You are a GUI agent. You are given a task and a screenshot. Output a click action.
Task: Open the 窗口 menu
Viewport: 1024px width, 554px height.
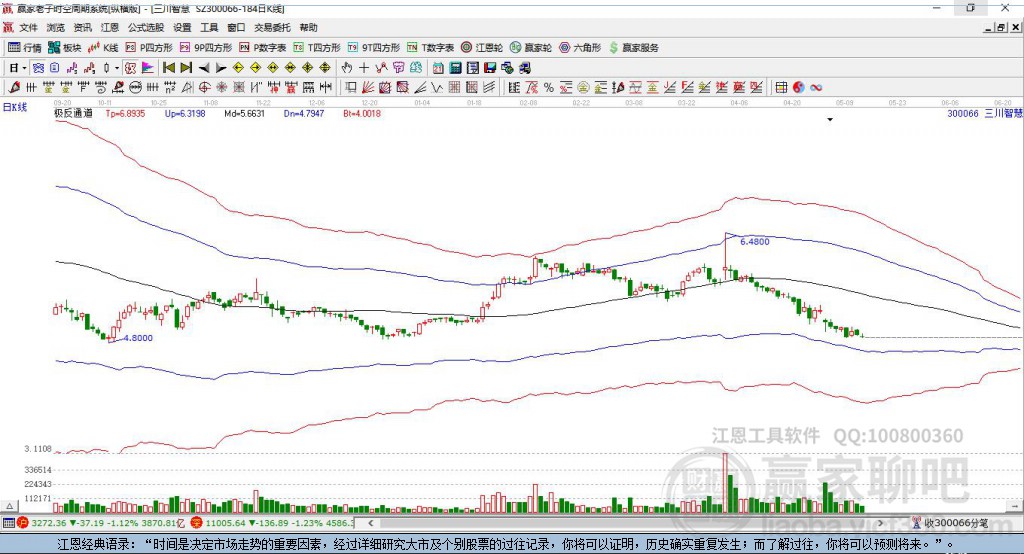236,27
